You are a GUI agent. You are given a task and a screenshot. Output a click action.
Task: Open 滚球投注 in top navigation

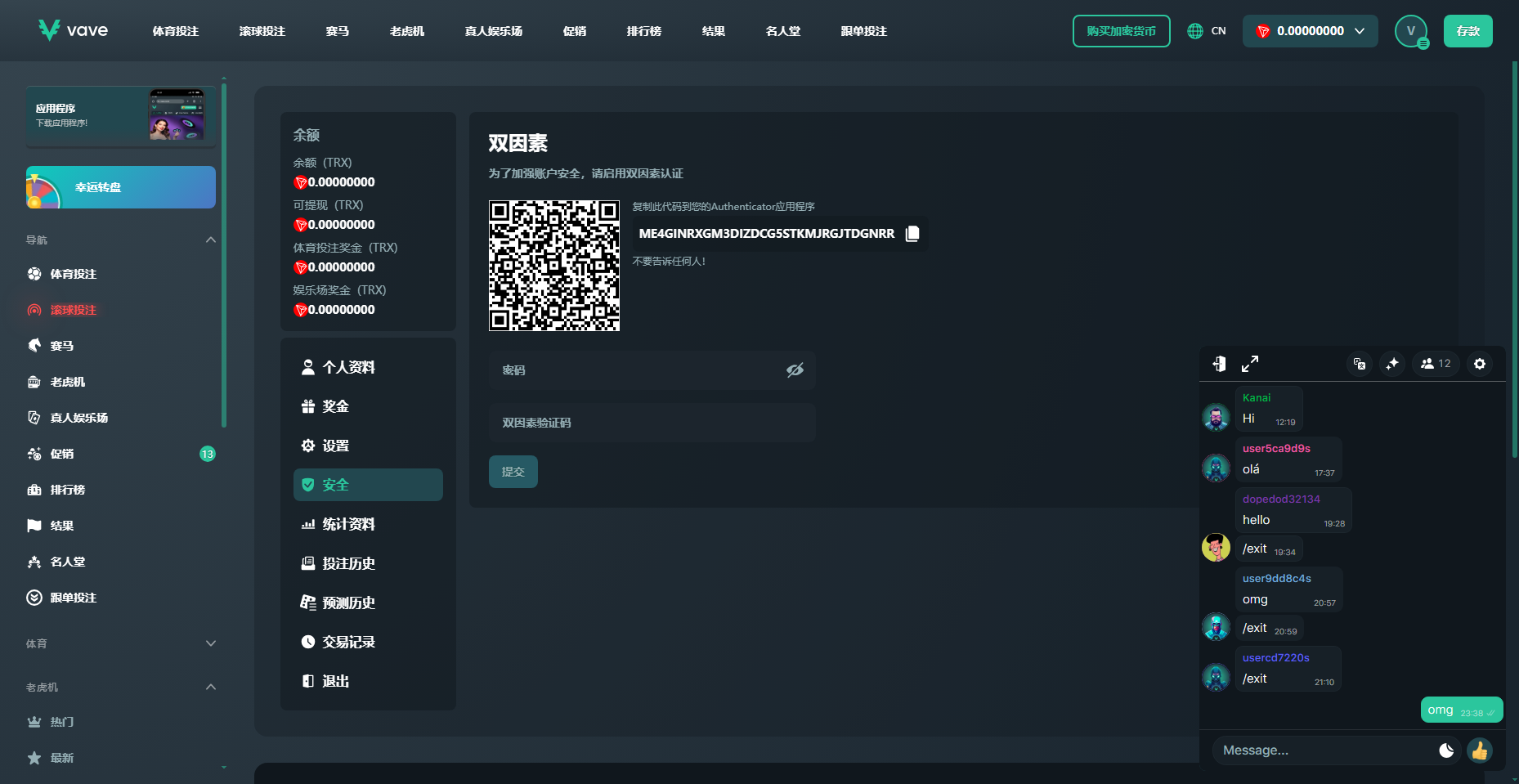262,31
